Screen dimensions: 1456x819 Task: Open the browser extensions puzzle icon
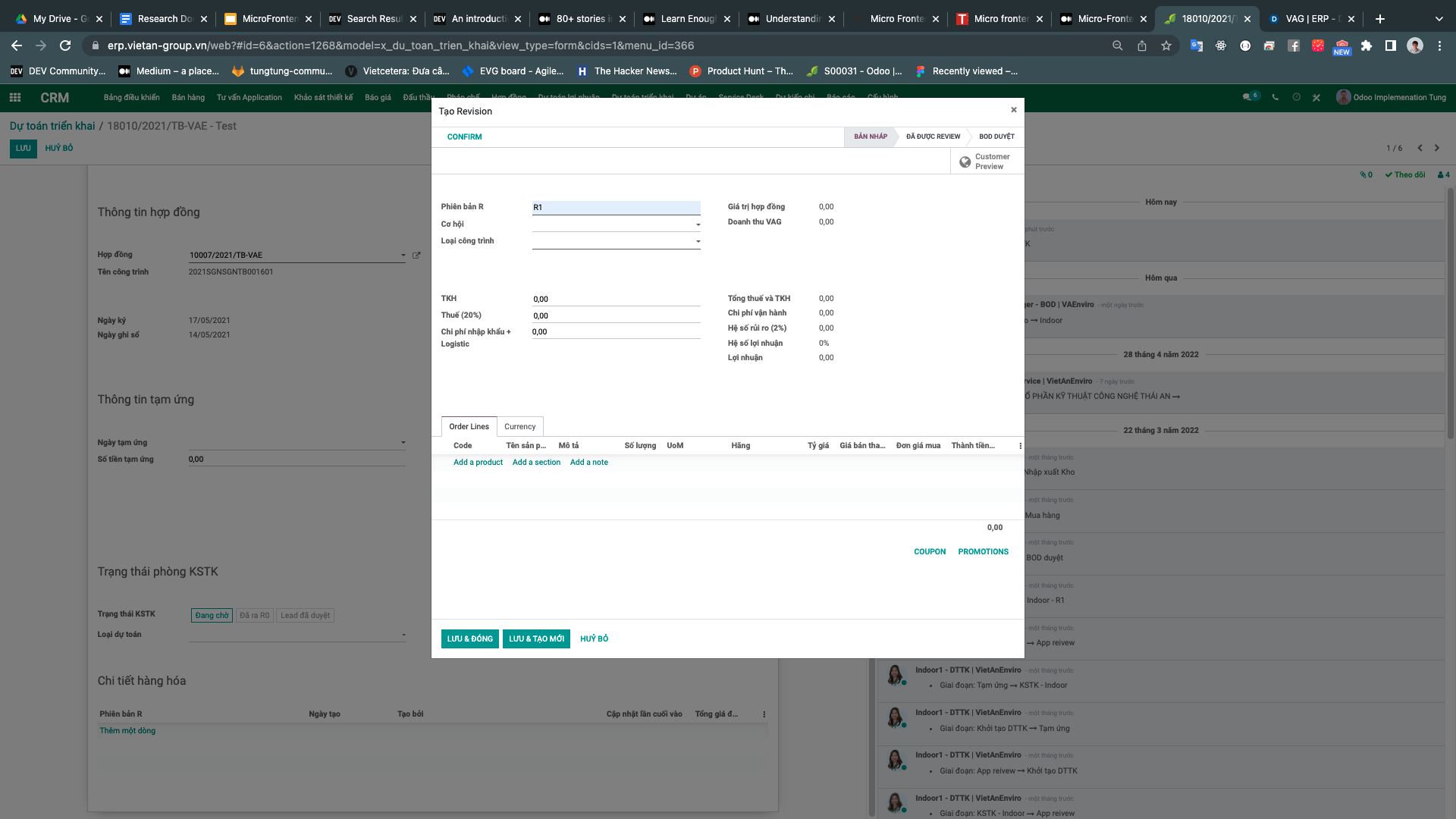click(x=1366, y=45)
